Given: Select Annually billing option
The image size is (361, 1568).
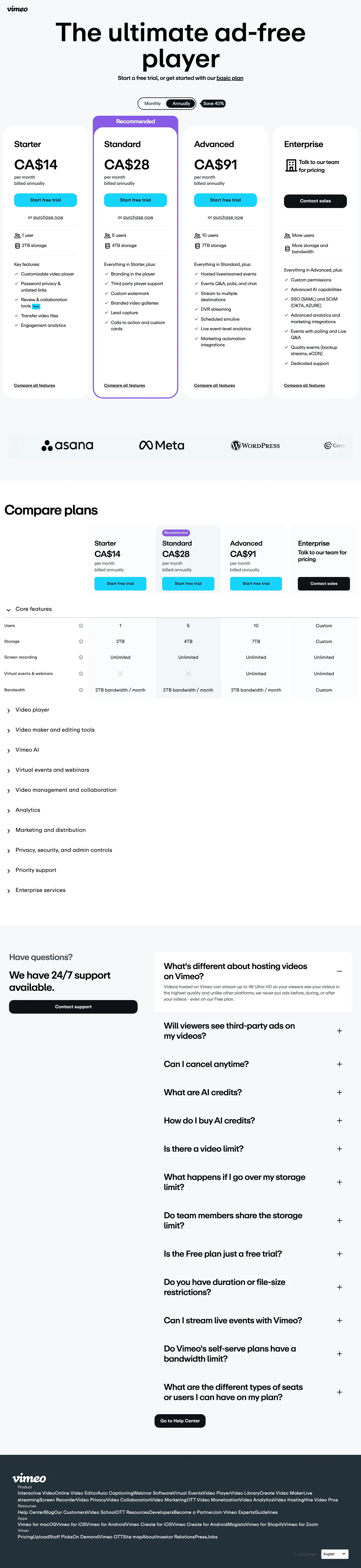Looking at the screenshot, I should tap(181, 104).
